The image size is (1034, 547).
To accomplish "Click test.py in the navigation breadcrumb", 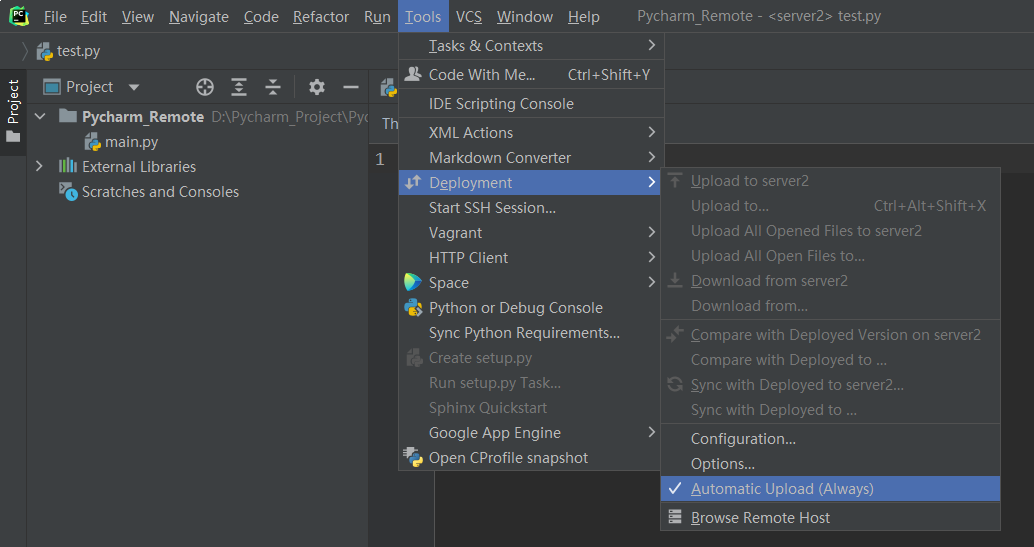I will 78,51.
